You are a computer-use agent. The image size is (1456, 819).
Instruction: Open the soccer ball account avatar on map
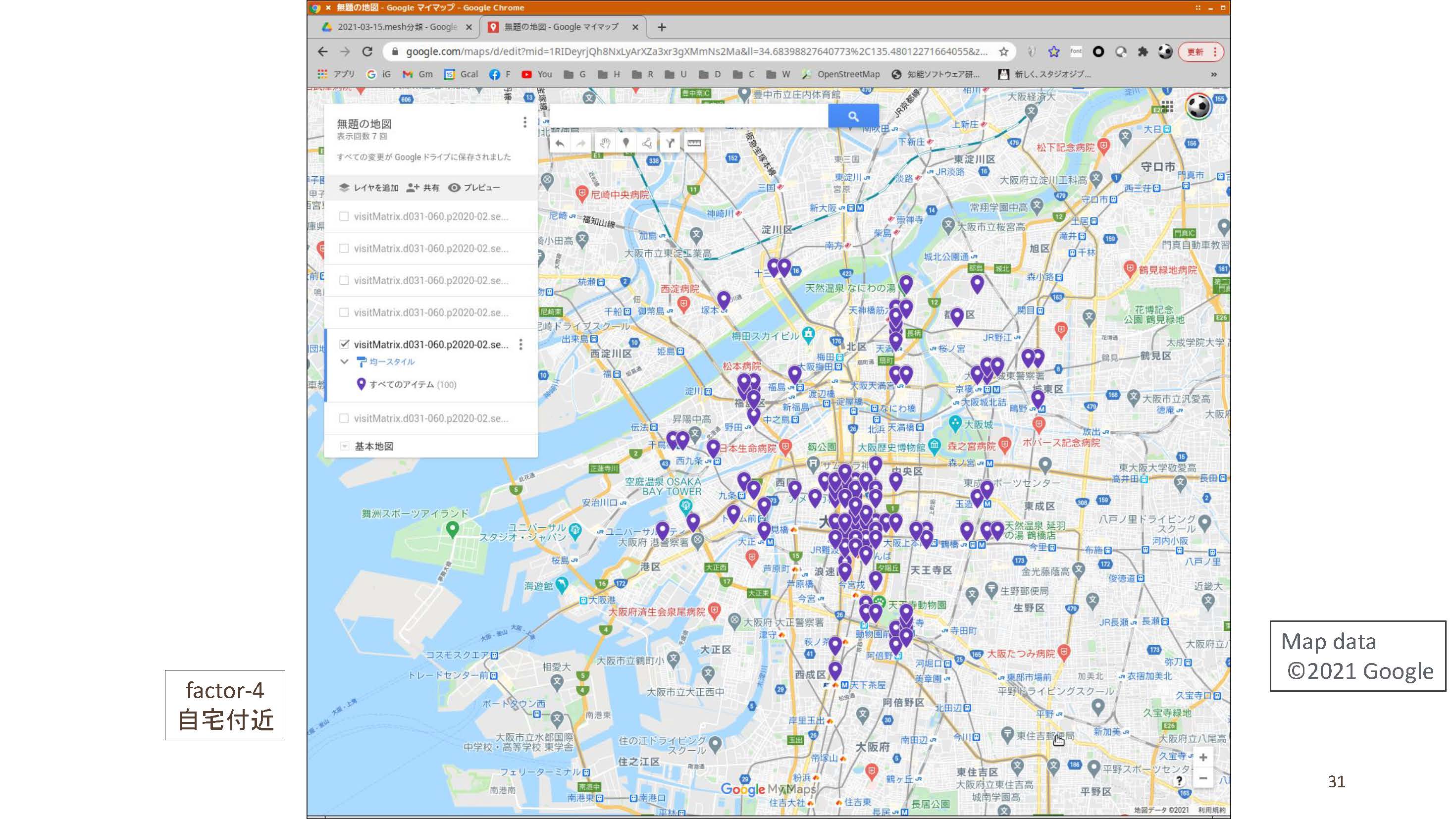click(x=1197, y=105)
